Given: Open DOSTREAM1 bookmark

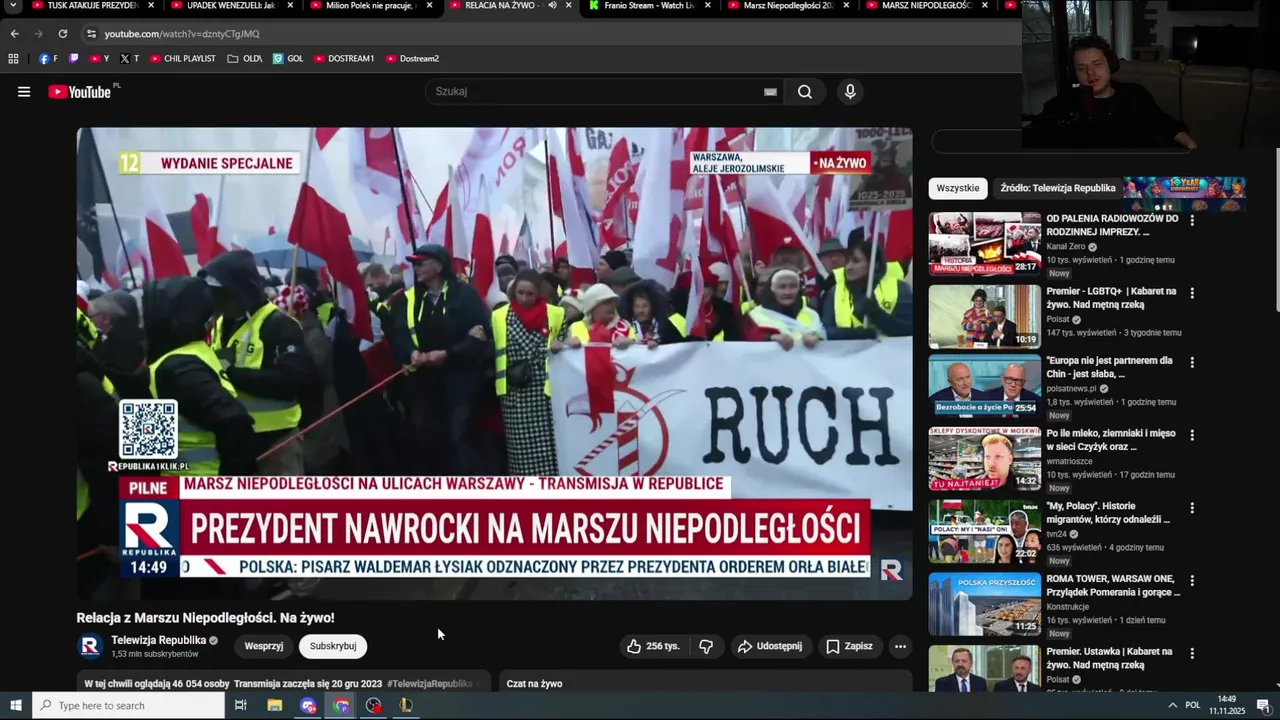Looking at the screenshot, I should (x=343, y=59).
